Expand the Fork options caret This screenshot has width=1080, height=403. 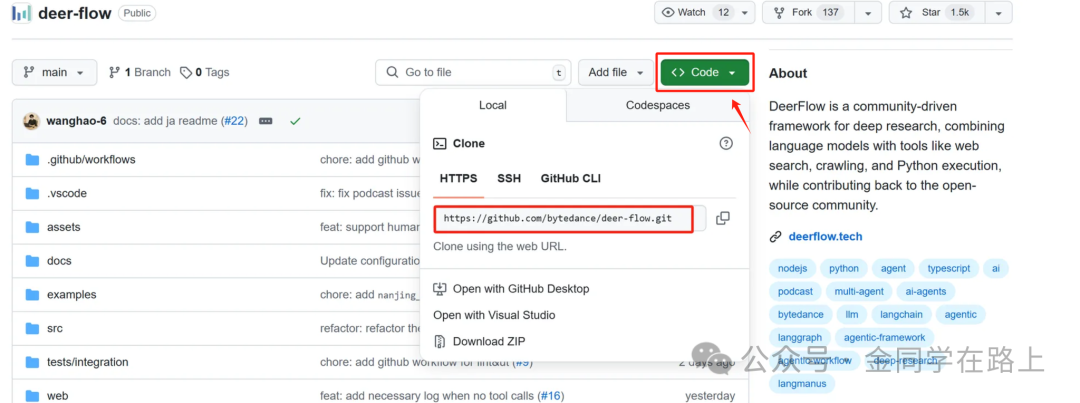869,12
